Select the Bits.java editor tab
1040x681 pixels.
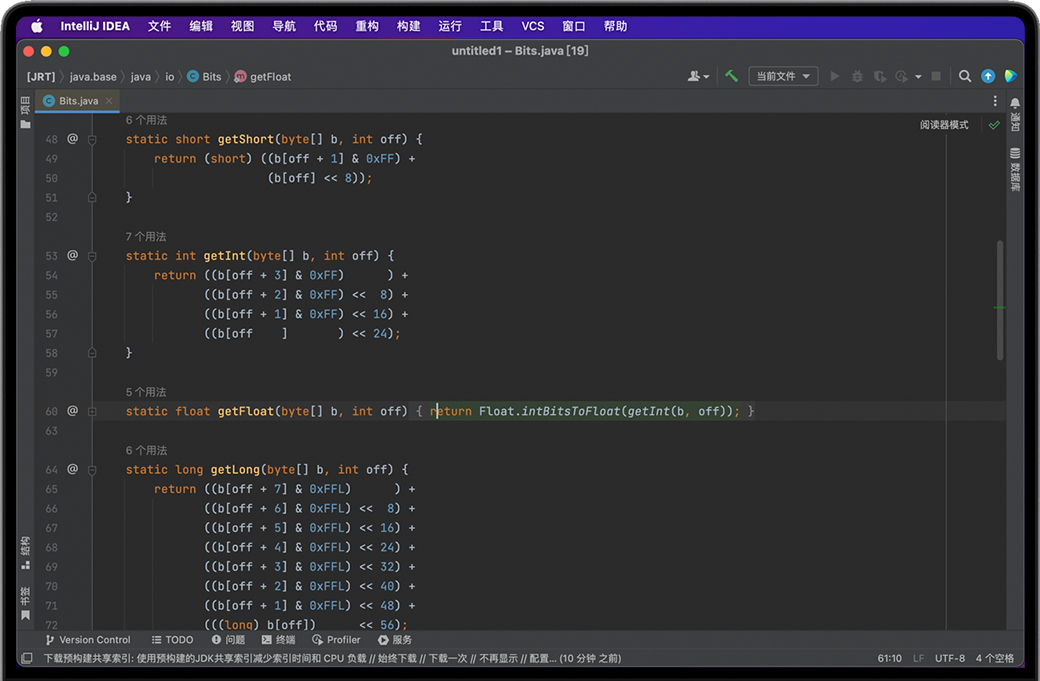click(x=78, y=101)
